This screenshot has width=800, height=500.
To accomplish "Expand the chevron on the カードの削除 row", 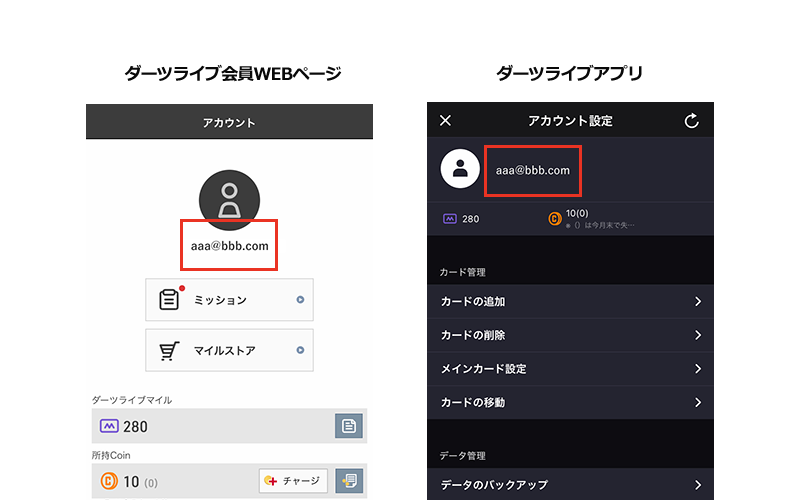I will click(698, 335).
